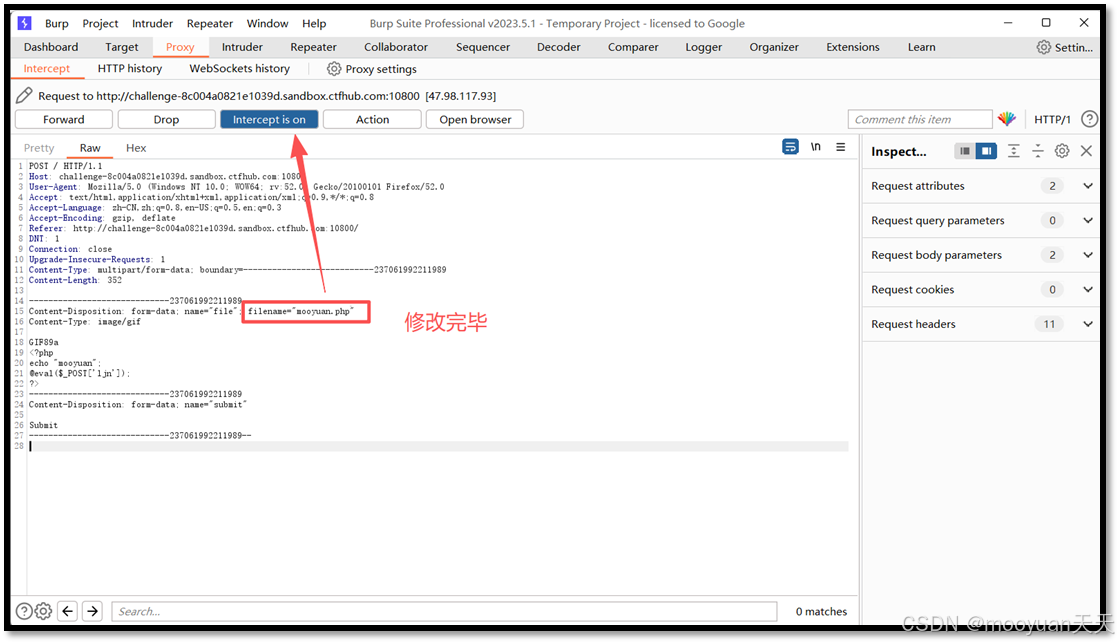Toggle the Intercept is on button
Screen dimensions: 1119x644
[x=269, y=119]
